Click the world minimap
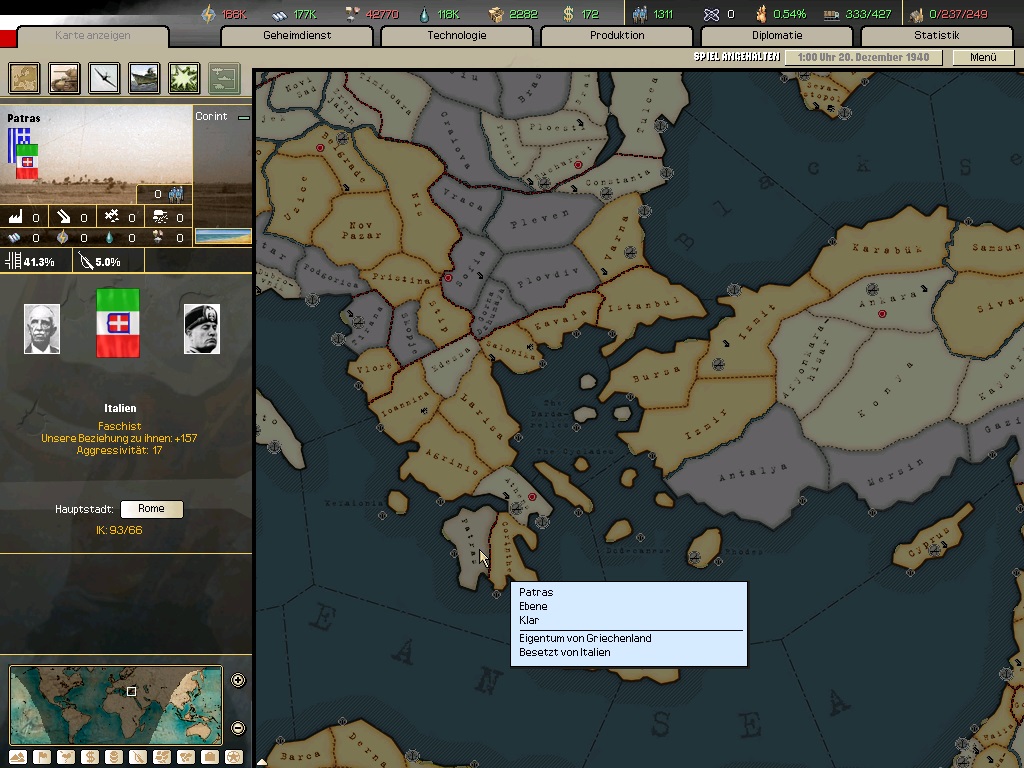The width and height of the screenshot is (1024, 768). [x=116, y=705]
